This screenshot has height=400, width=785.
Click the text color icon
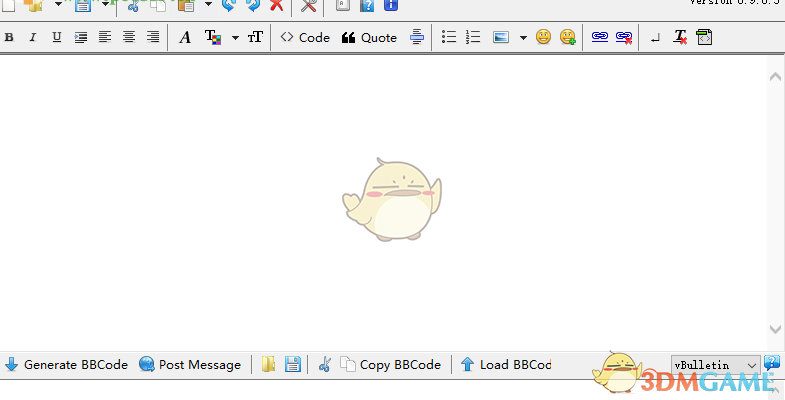tap(213, 38)
